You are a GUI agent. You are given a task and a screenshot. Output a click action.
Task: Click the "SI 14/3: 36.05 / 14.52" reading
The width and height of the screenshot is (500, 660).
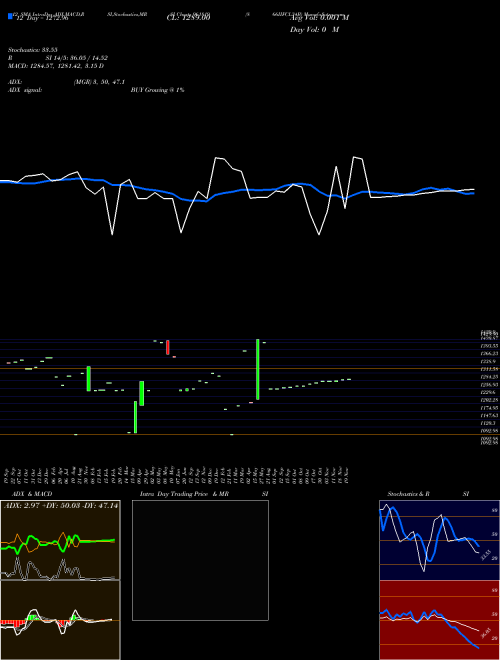[77, 58]
